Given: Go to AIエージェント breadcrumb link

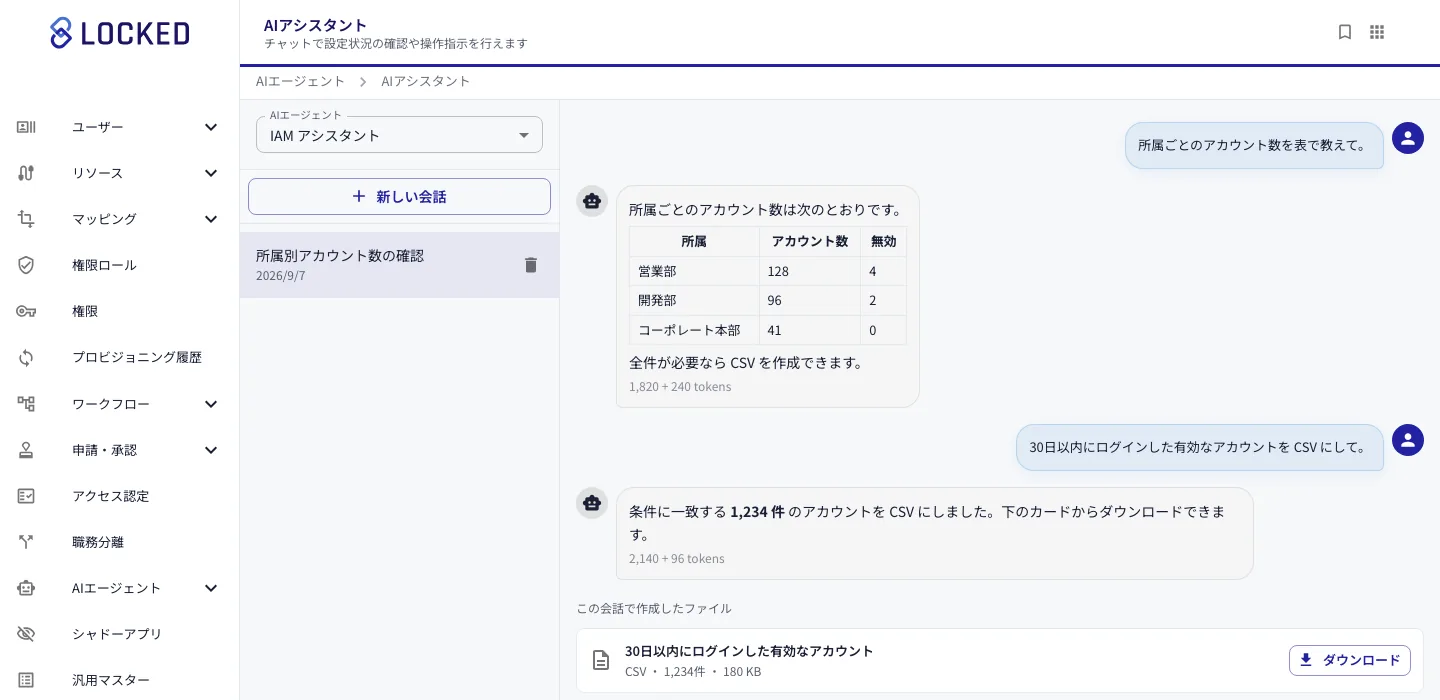Looking at the screenshot, I should click(300, 81).
